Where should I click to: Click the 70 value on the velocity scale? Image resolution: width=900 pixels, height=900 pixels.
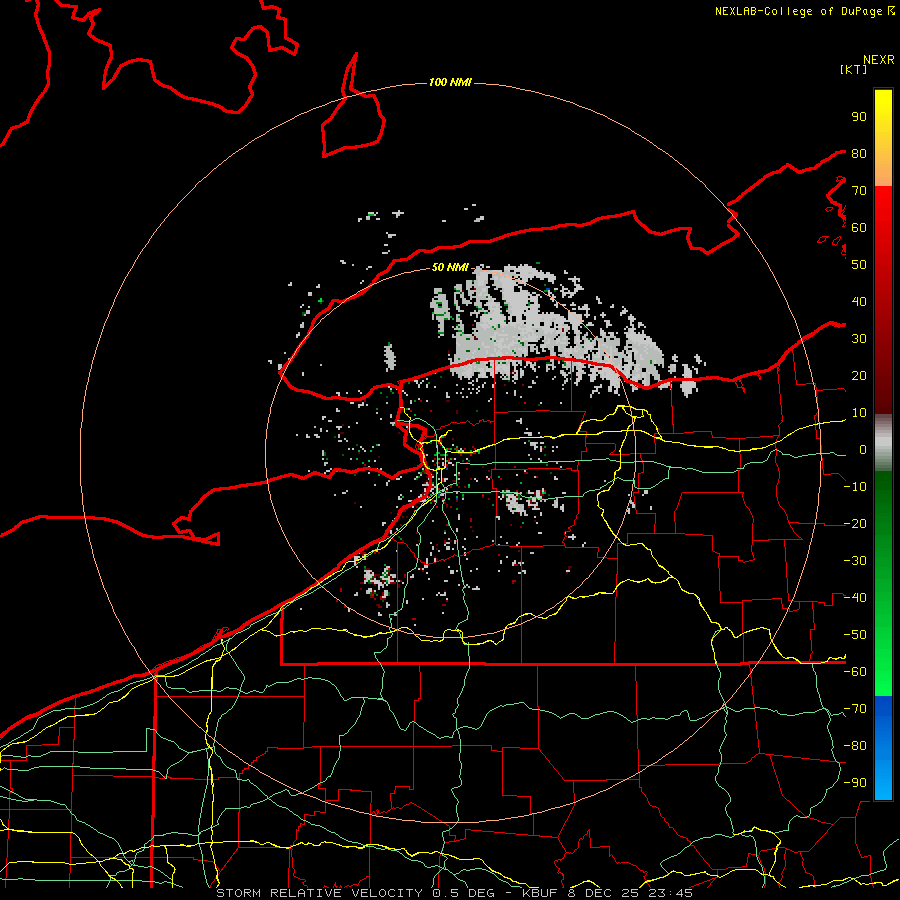[859, 191]
